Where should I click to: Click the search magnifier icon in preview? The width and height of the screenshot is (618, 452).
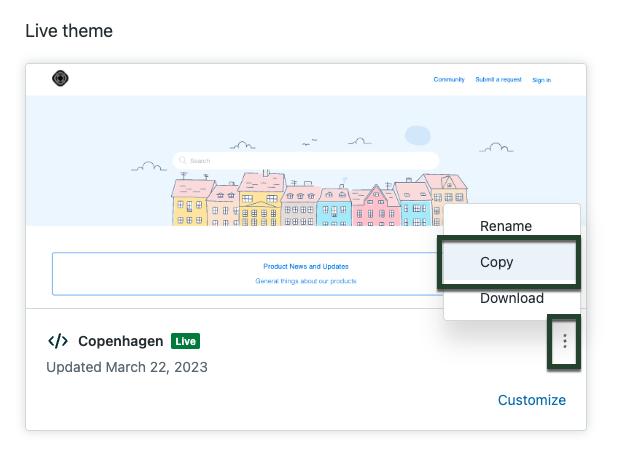pos(182,160)
